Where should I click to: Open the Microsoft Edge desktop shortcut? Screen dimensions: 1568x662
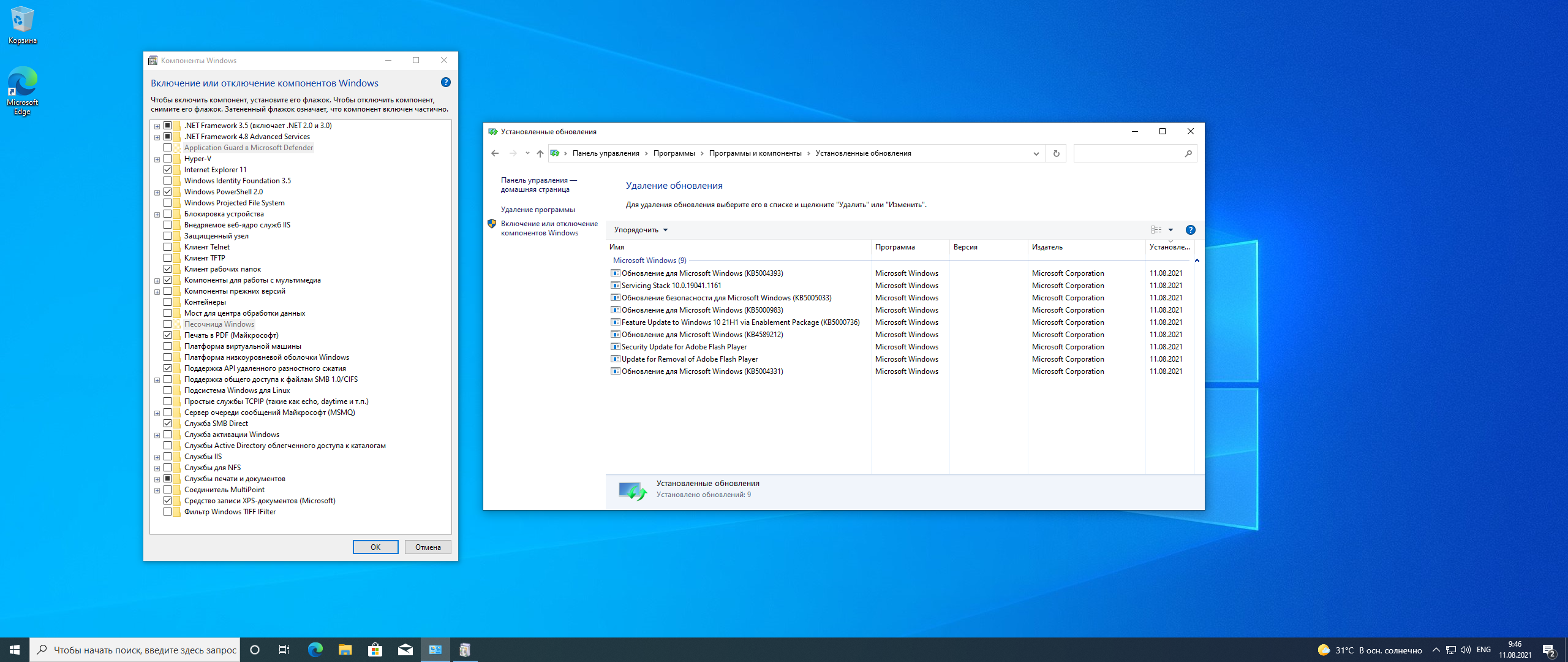[x=22, y=90]
